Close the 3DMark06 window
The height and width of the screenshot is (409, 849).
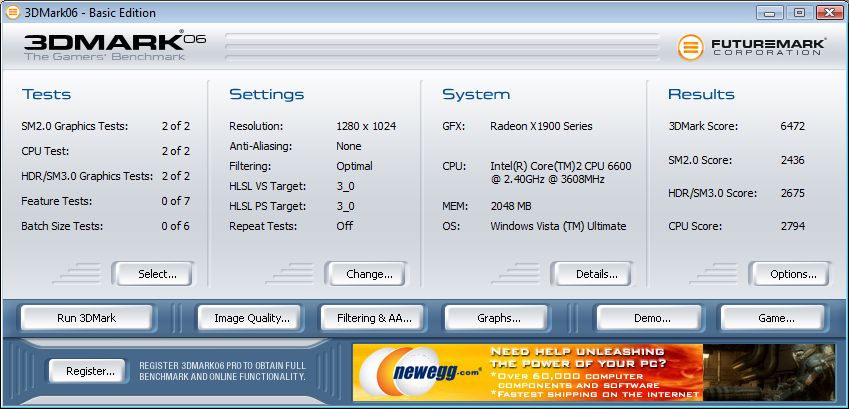[830, 12]
